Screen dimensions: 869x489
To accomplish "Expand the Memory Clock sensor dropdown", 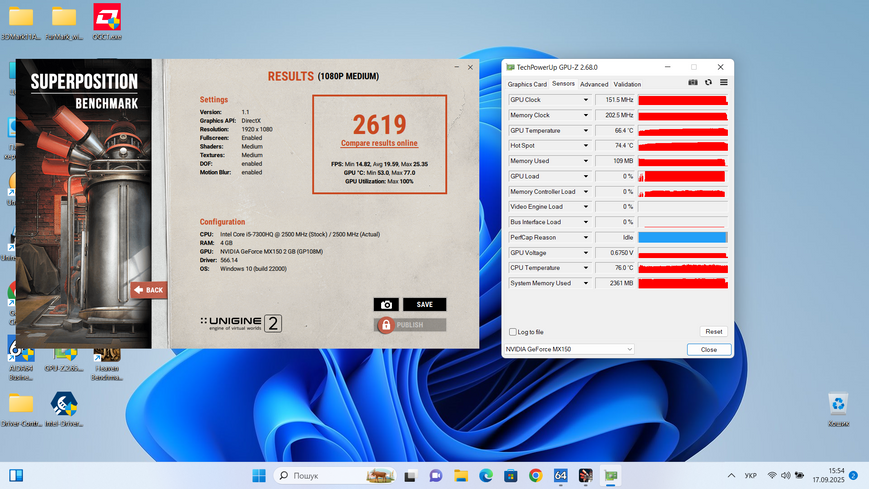I will (x=586, y=115).
